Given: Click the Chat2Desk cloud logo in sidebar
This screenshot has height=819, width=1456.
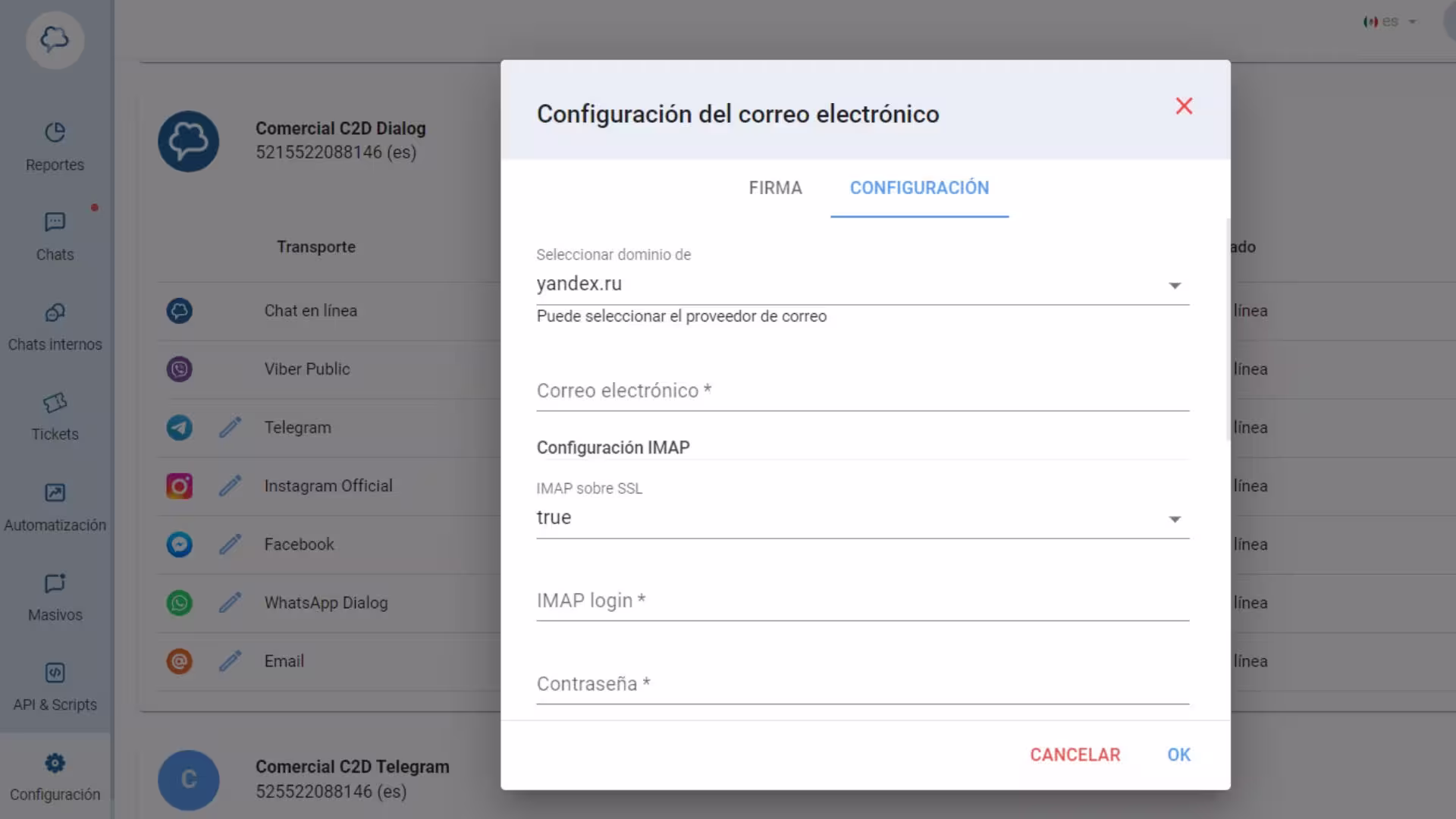Looking at the screenshot, I should pyautogui.click(x=55, y=39).
